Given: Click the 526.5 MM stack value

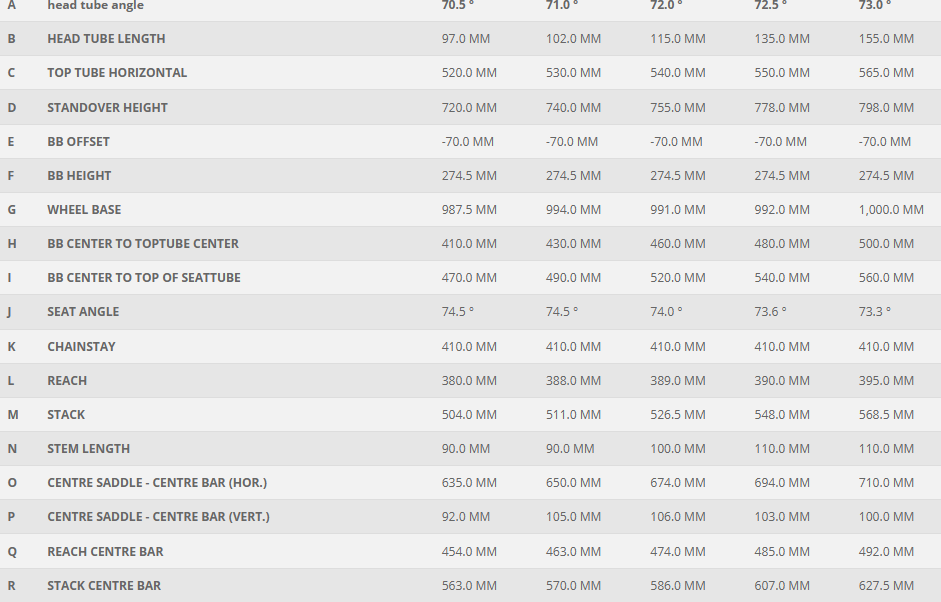Looking at the screenshot, I should (677, 415).
